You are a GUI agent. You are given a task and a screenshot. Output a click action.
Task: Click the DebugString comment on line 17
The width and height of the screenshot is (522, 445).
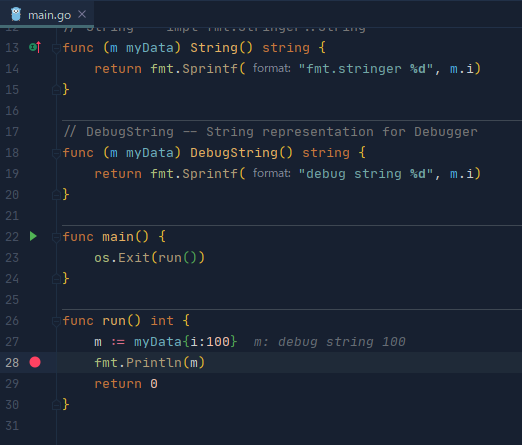[x=270, y=132]
